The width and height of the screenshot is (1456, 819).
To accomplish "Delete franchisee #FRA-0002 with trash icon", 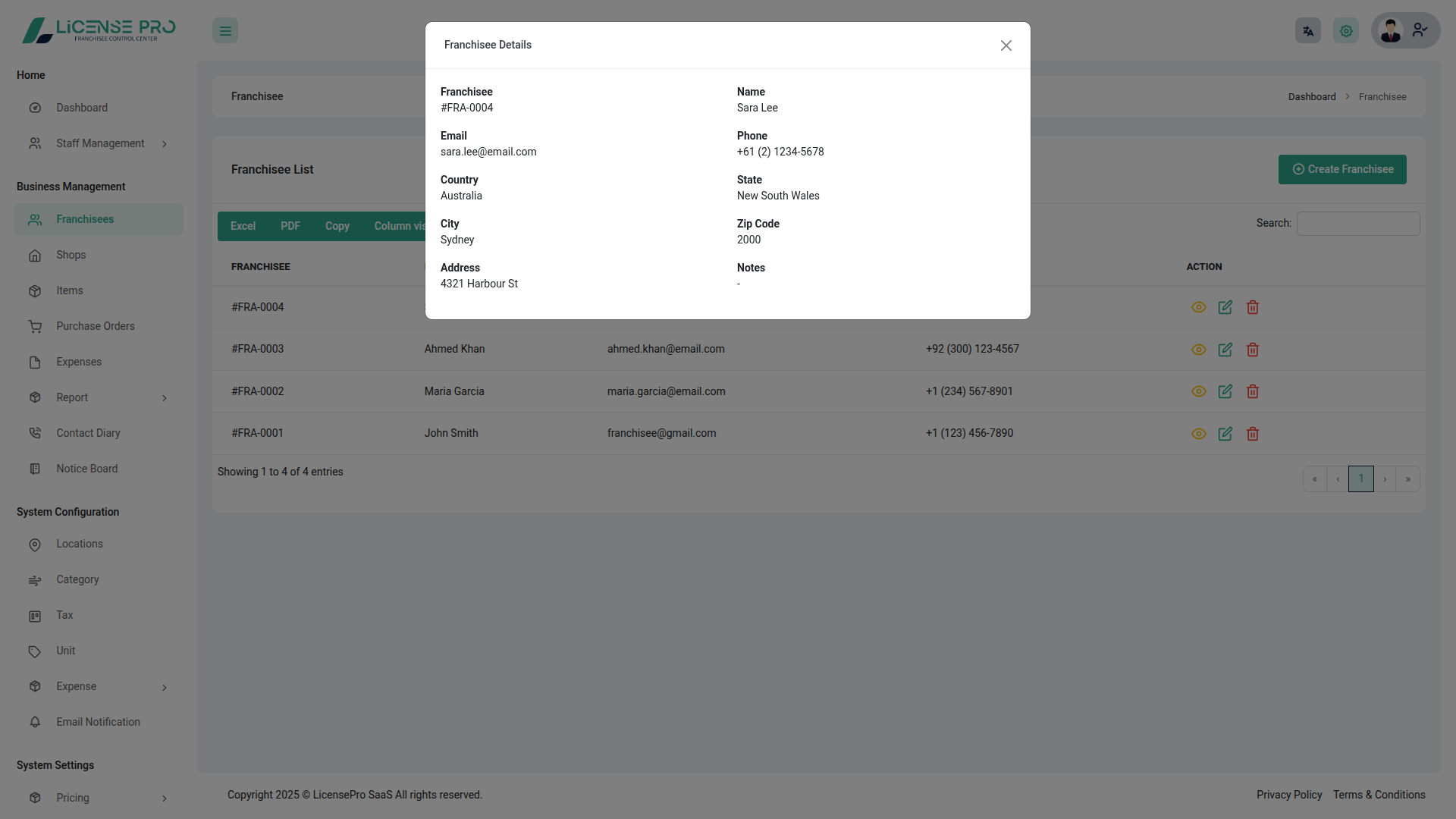I will pyautogui.click(x=1252, y=391).
